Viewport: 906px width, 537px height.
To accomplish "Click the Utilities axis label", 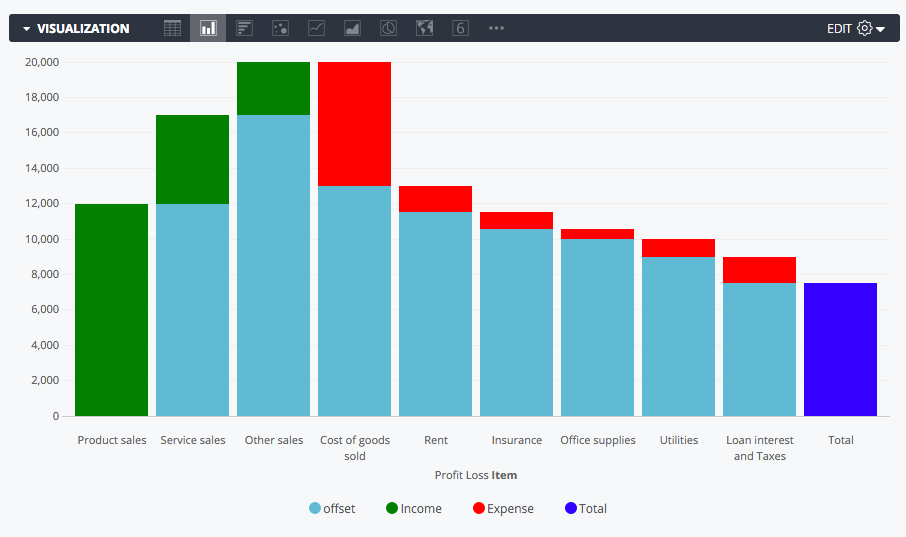I will tap(678, 440).
